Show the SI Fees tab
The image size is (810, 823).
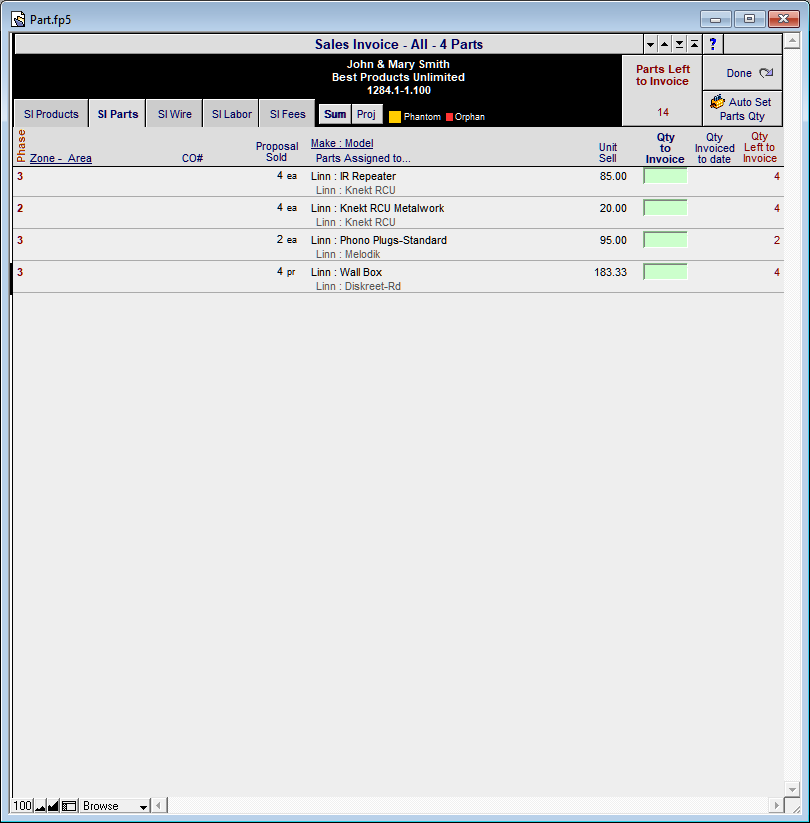click(x=288, y=114)
